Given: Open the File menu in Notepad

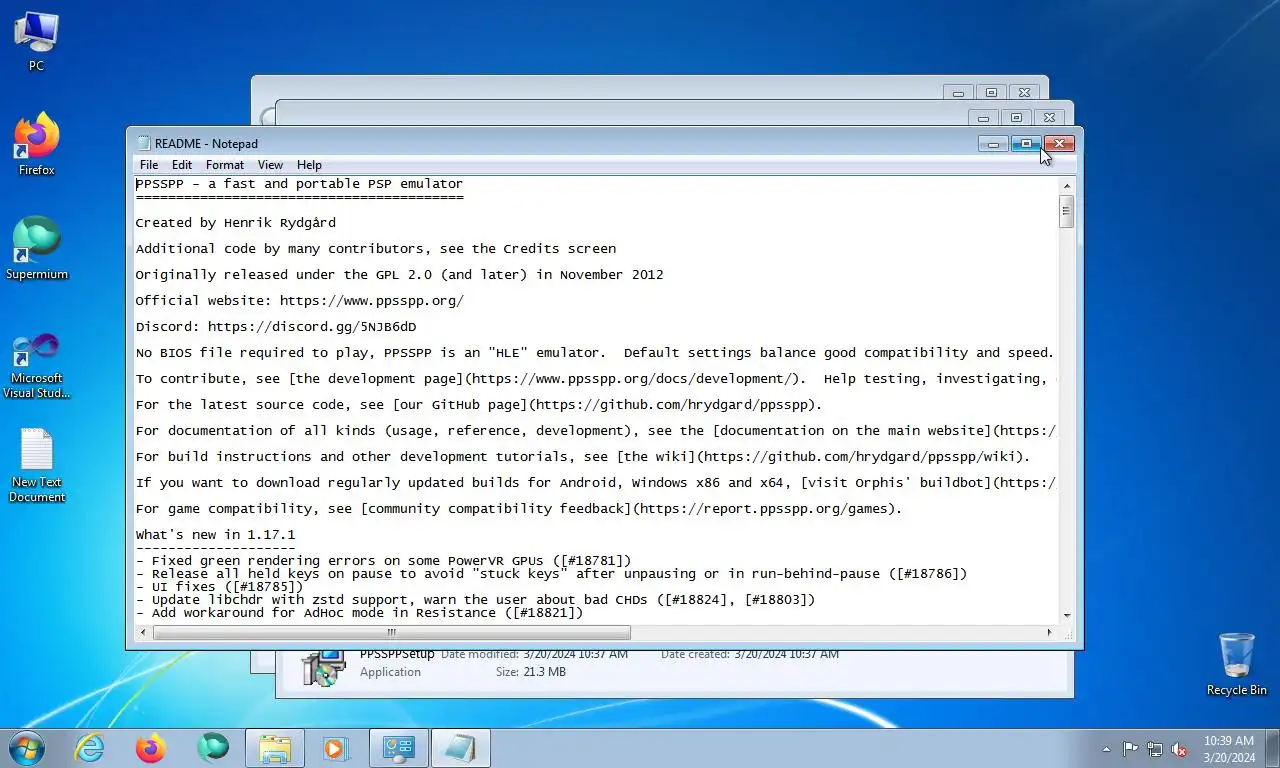Looking at the screenshot, I should tap(149, 165).
